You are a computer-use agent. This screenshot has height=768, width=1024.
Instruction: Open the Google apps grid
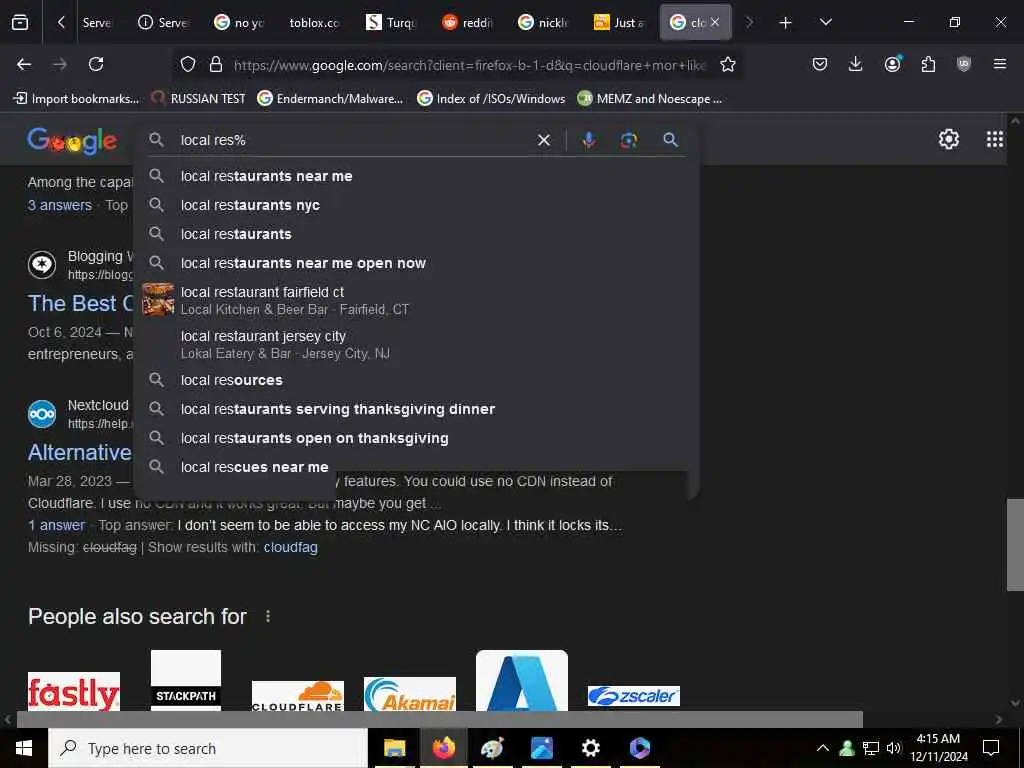pyautogui.click(x=995, y=139)
